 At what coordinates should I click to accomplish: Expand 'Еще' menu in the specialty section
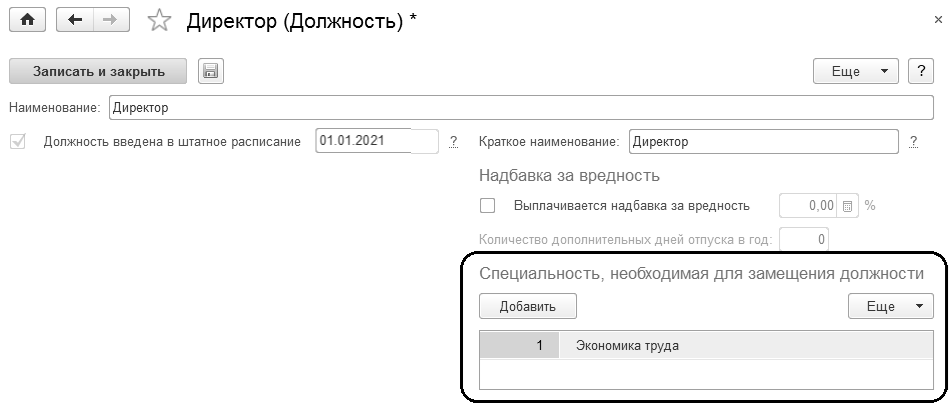889,307
